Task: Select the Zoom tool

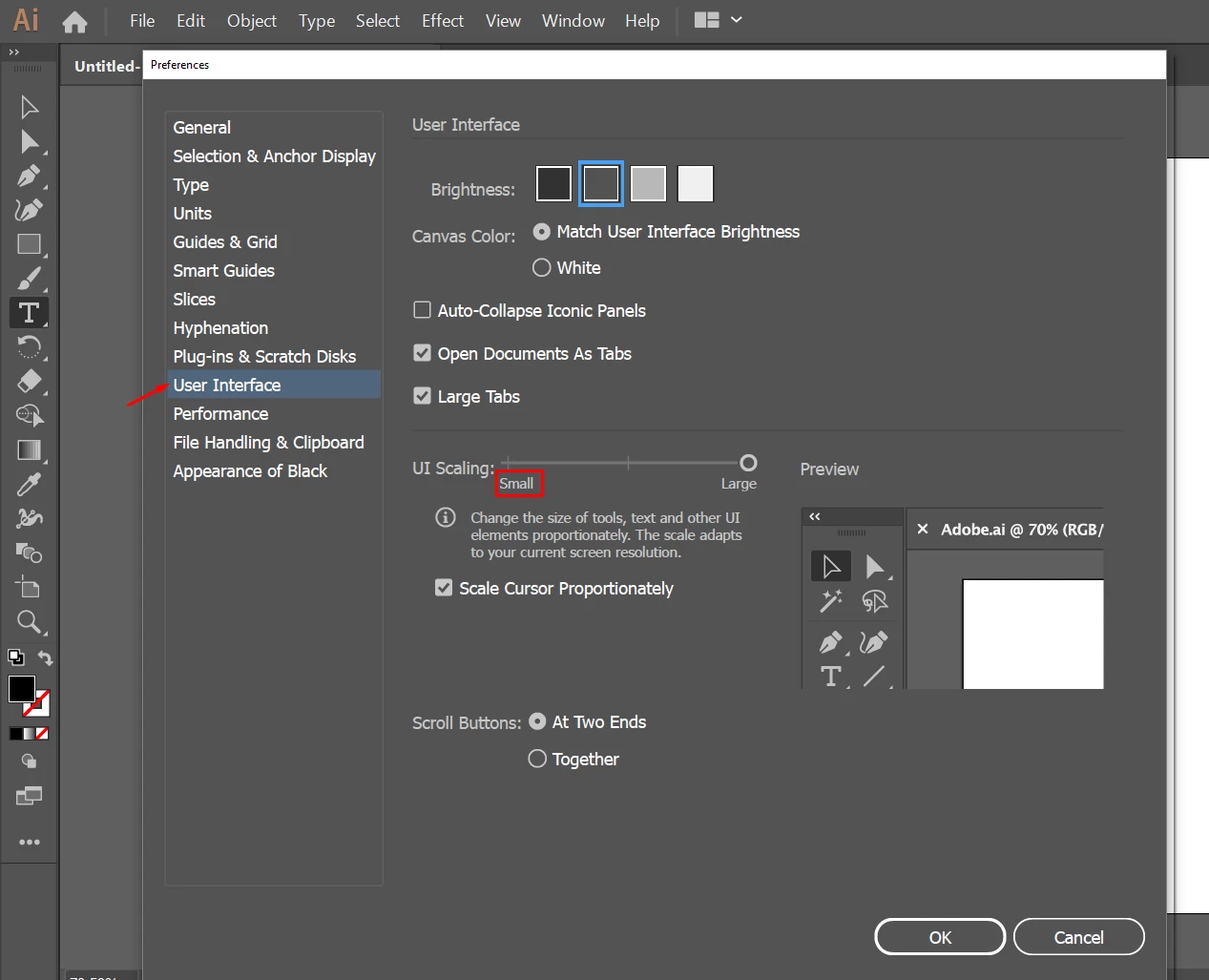Action: pos(29,622)
